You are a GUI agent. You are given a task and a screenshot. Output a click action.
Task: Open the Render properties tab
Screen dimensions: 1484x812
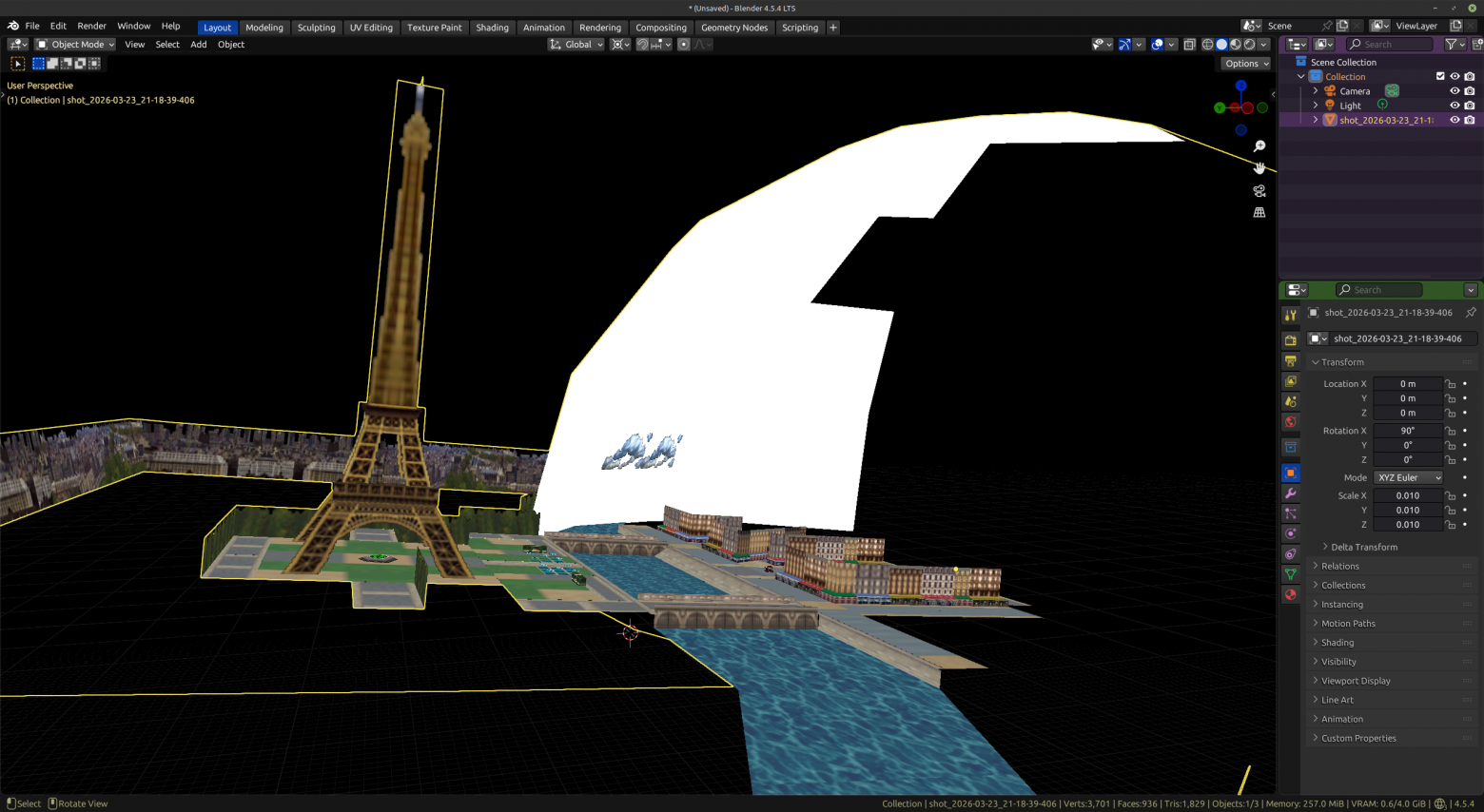1291,340
